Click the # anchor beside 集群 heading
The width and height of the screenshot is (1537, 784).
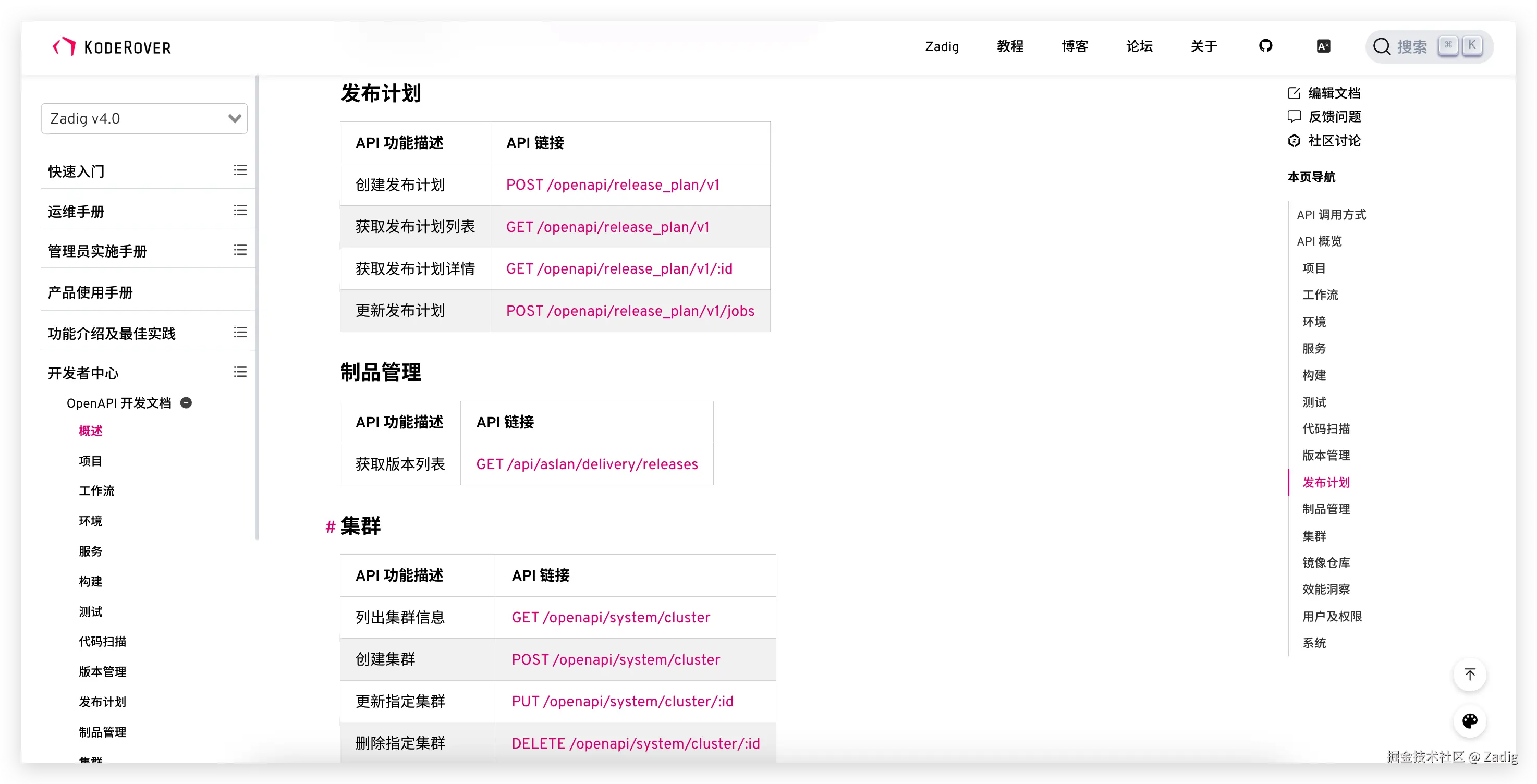[330, 527]
